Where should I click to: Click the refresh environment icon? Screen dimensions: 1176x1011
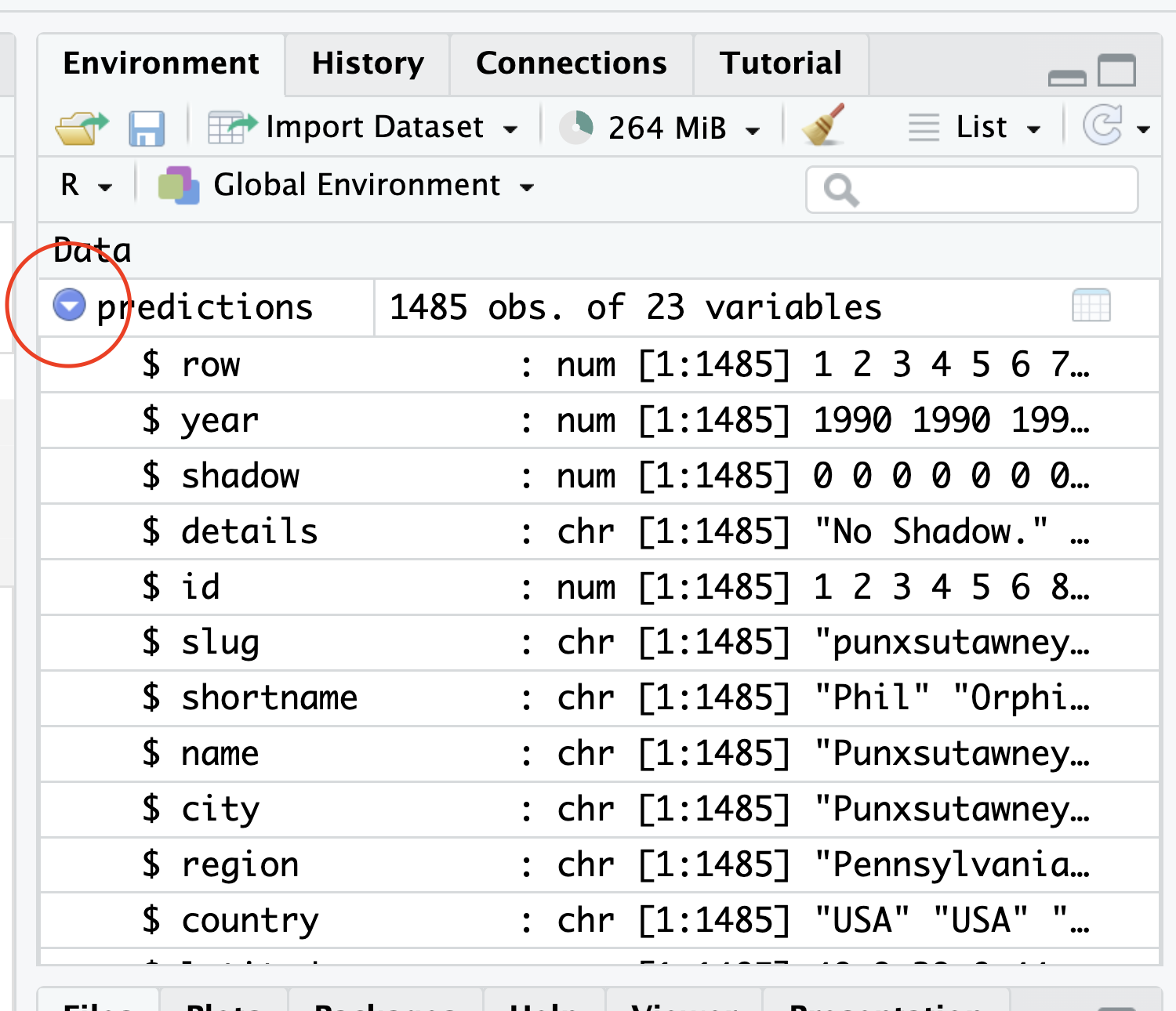click(x=1103, y=125)
